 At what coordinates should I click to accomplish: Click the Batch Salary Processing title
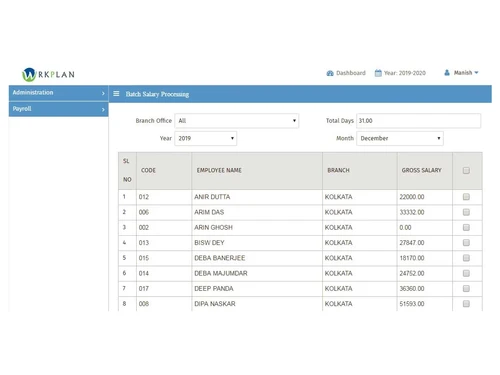[x=157, y=94]
